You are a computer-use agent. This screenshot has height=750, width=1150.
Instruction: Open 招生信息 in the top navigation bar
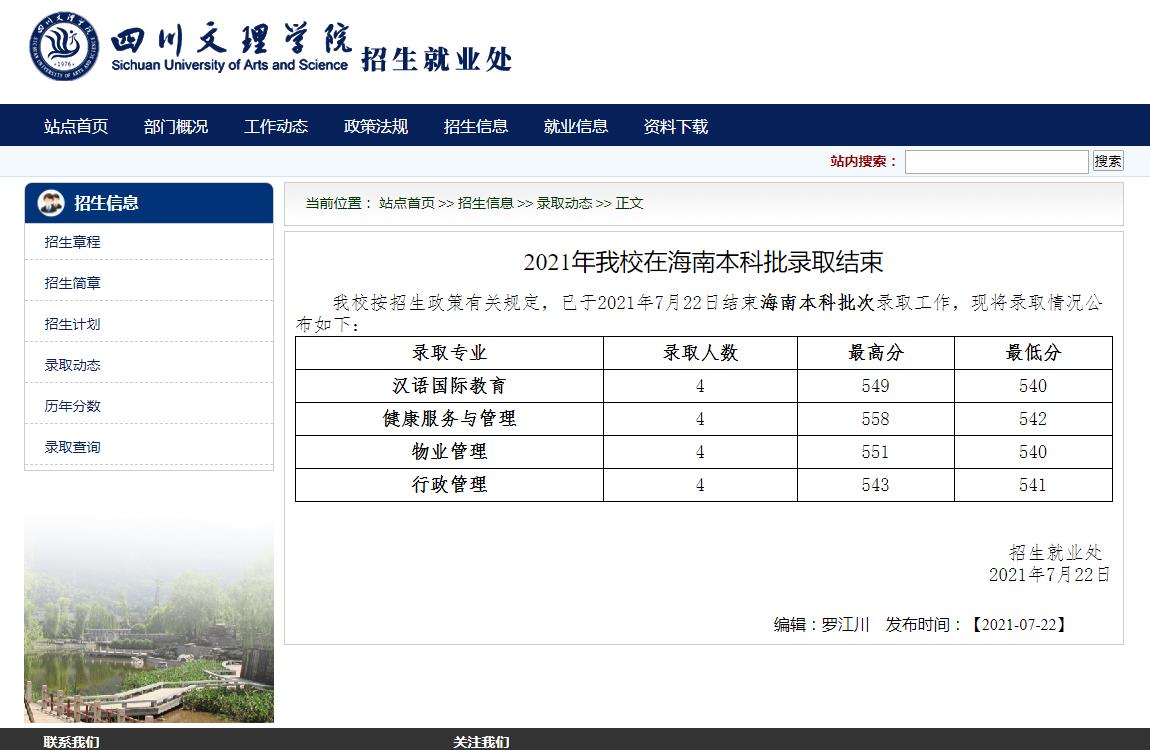[476, 126]
